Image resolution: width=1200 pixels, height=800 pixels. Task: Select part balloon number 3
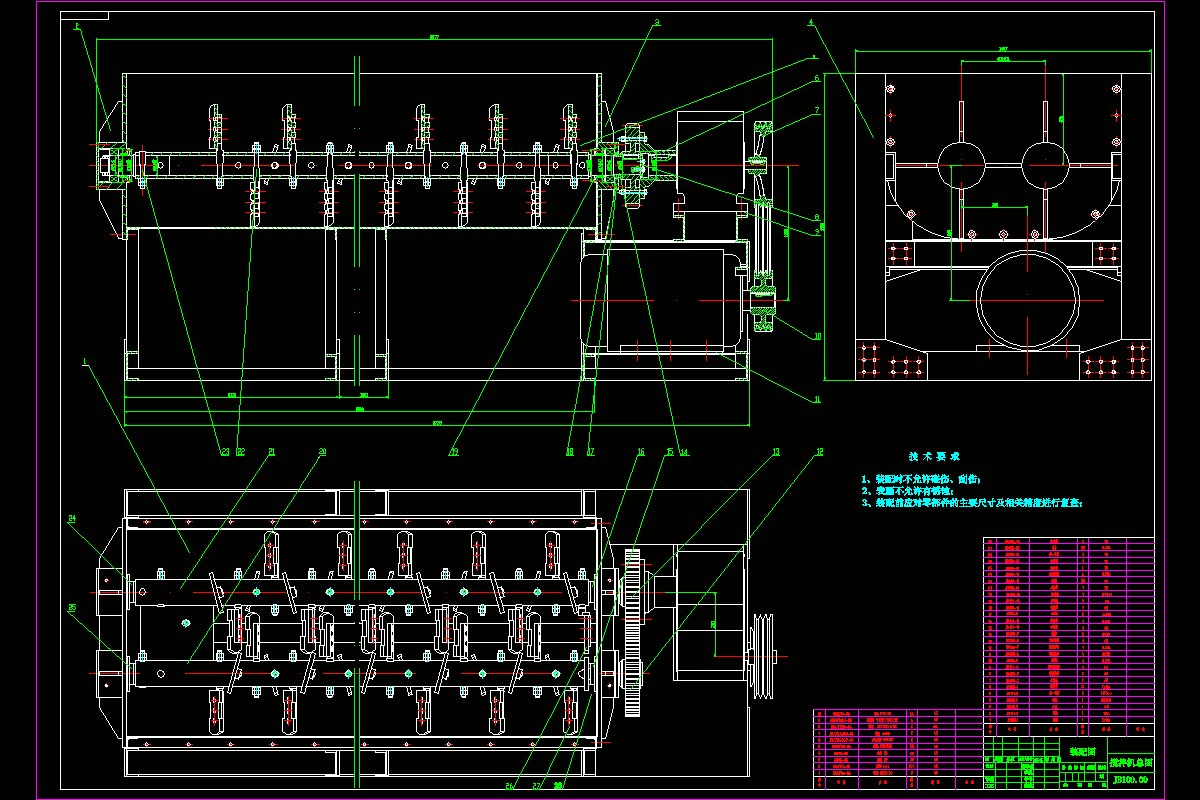657,21
